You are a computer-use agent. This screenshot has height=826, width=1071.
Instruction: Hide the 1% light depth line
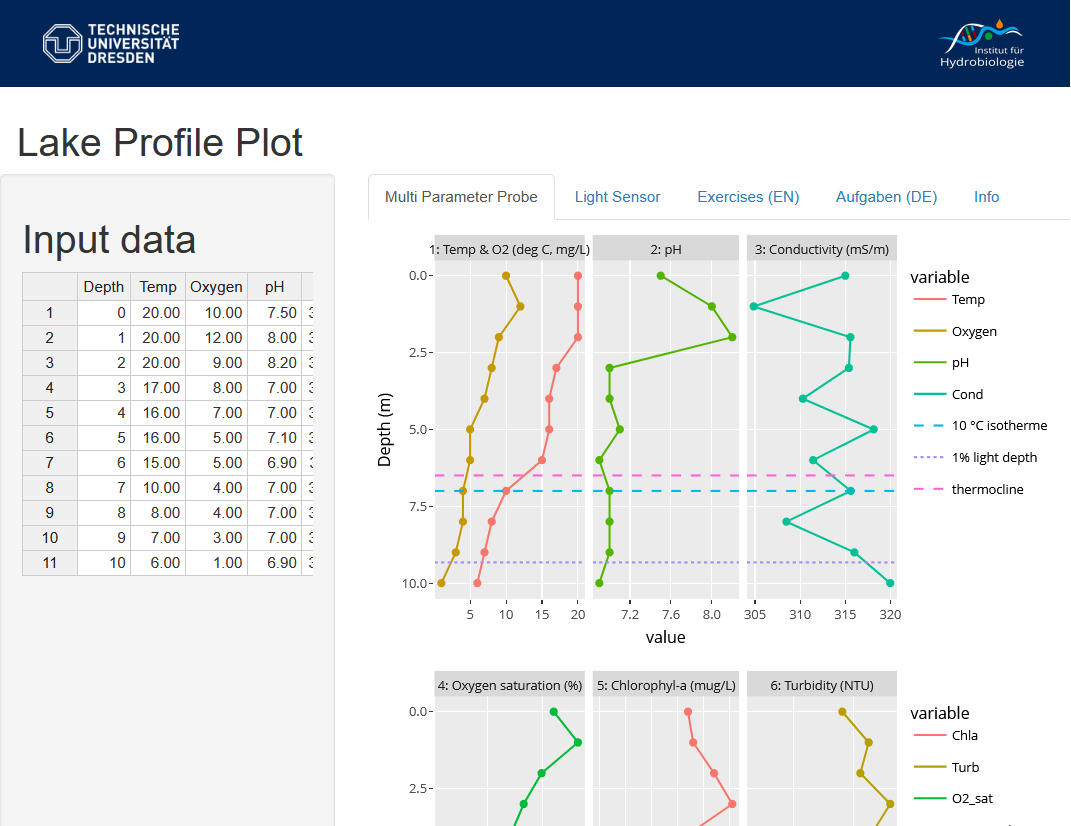tap(993, 458)
